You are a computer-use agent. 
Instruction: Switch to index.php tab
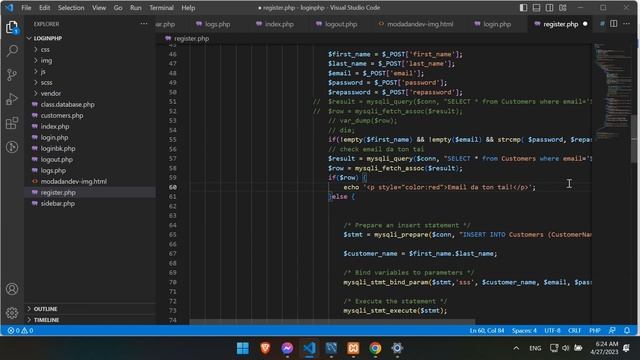(275, 24)
